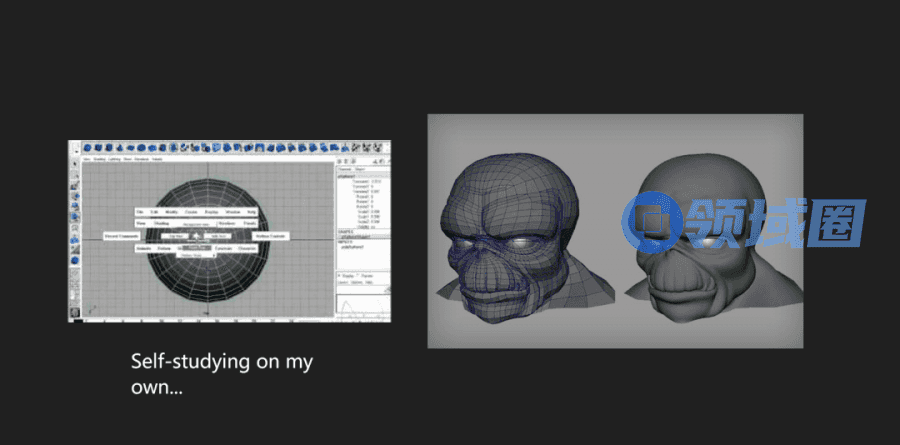Viewport: 900px width, 445px height.
Task: Click the fourth tool in the left toolbox
Action: coord(74,196)
